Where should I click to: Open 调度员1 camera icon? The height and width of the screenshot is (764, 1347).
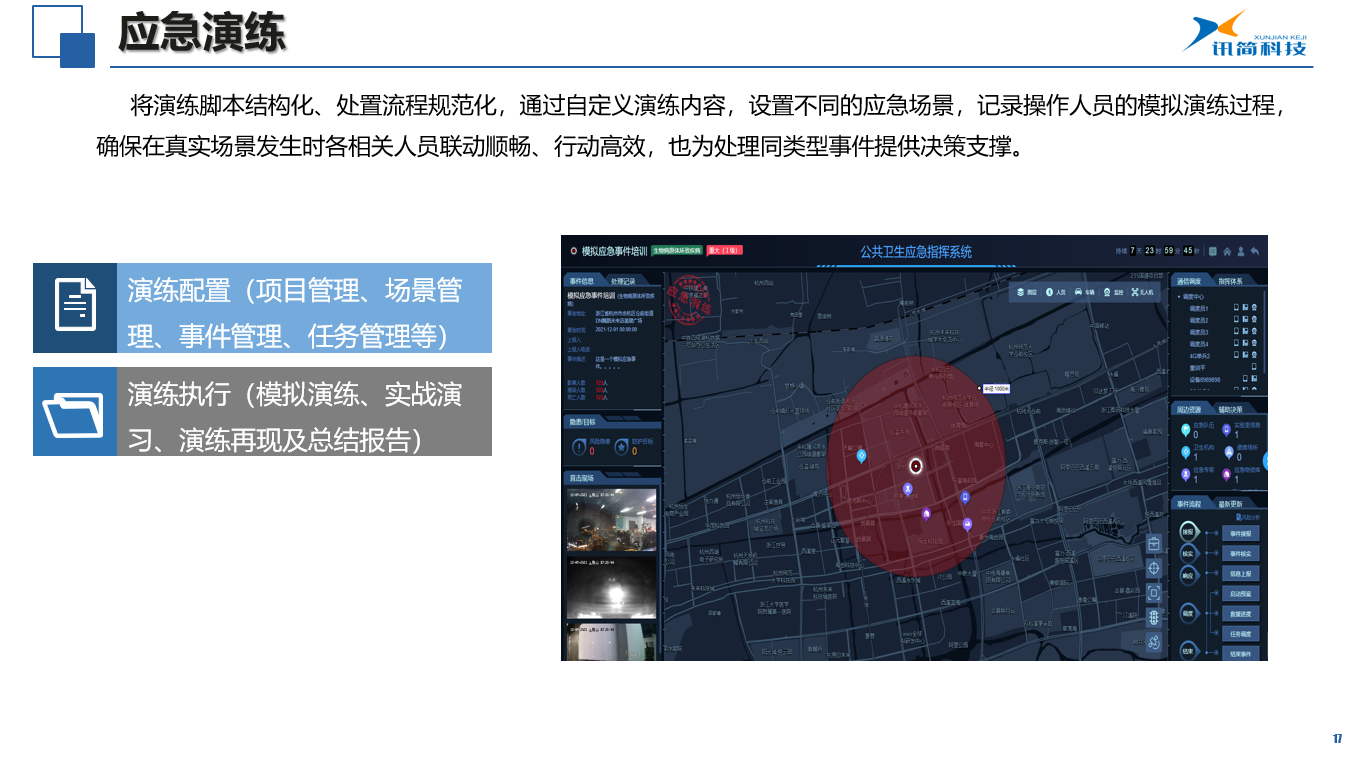point(1254,307)
